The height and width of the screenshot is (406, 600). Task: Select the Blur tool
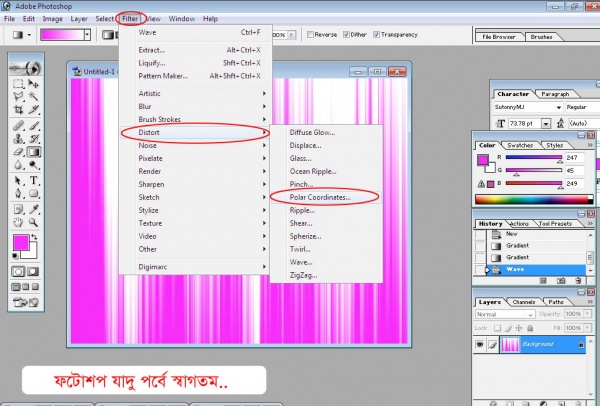pyautogui.click(x=18, y=165)
